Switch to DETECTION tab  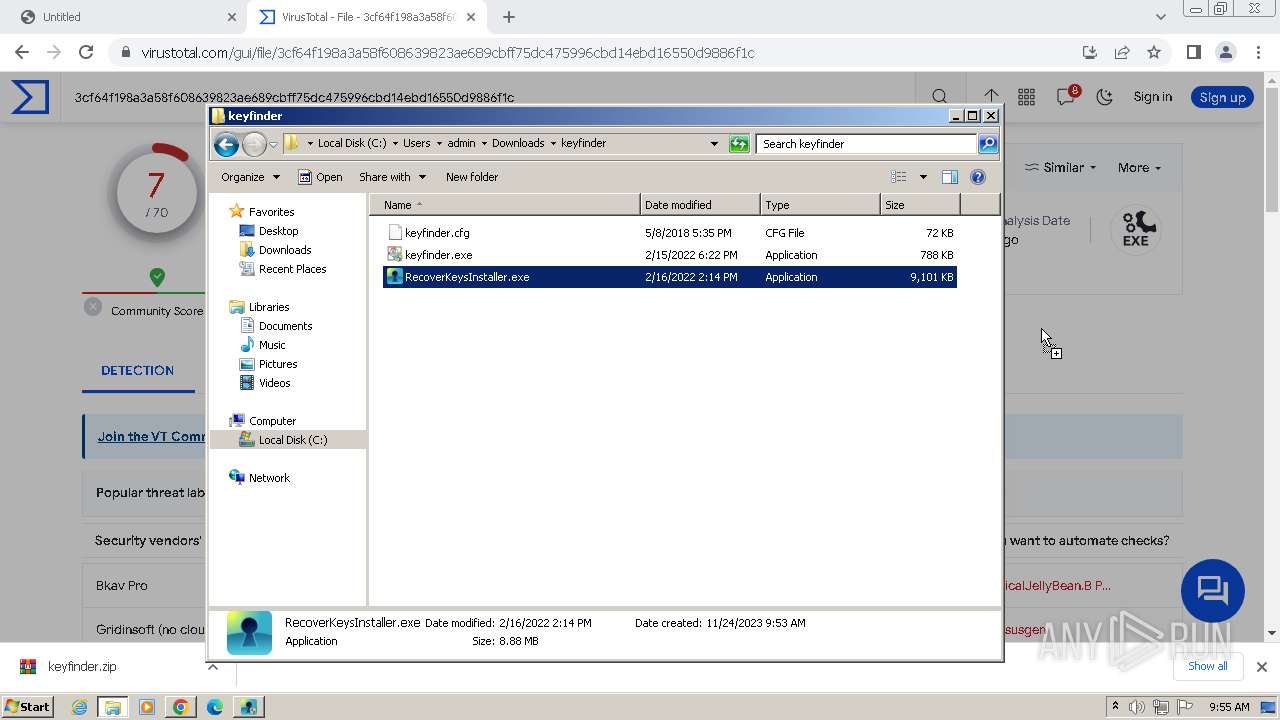(x=137, y=370)
